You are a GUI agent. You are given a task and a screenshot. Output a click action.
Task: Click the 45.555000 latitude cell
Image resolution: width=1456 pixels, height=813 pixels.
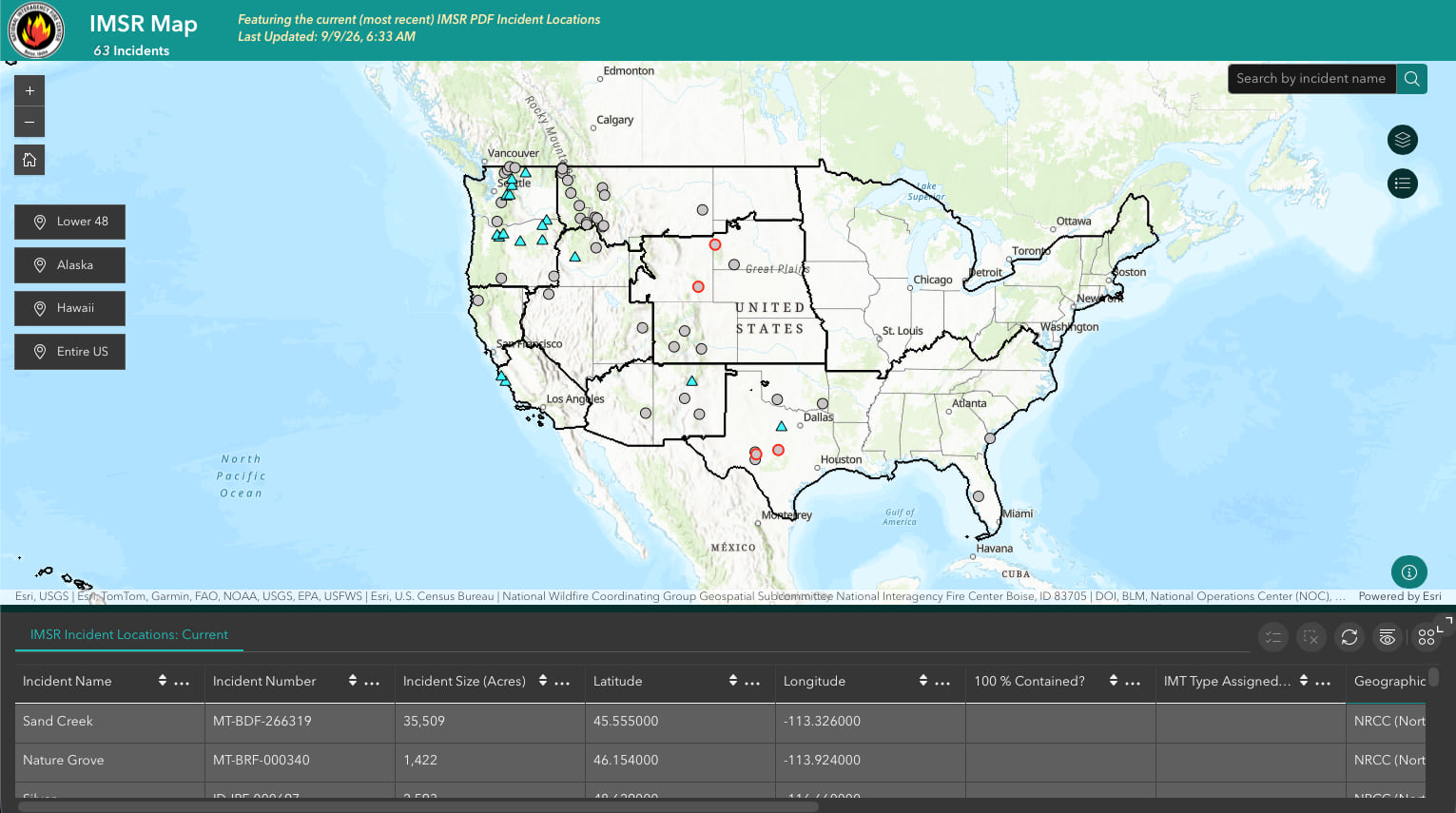(x=681, y=721)
